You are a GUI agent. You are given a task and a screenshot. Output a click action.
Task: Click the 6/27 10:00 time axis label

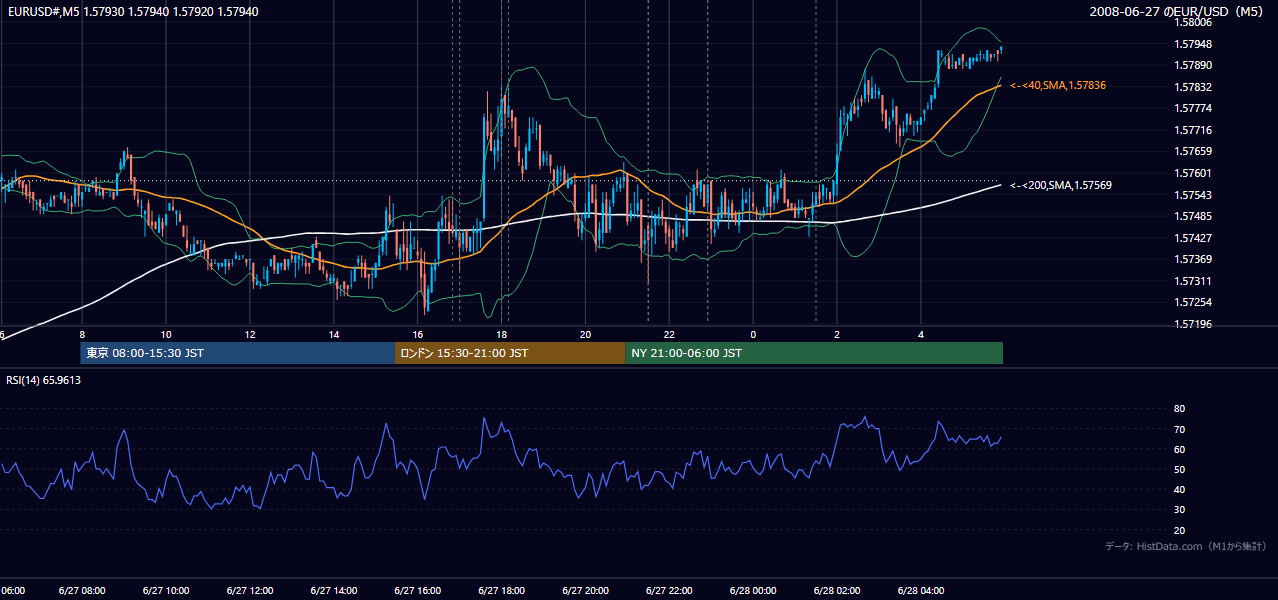[166, 590]
